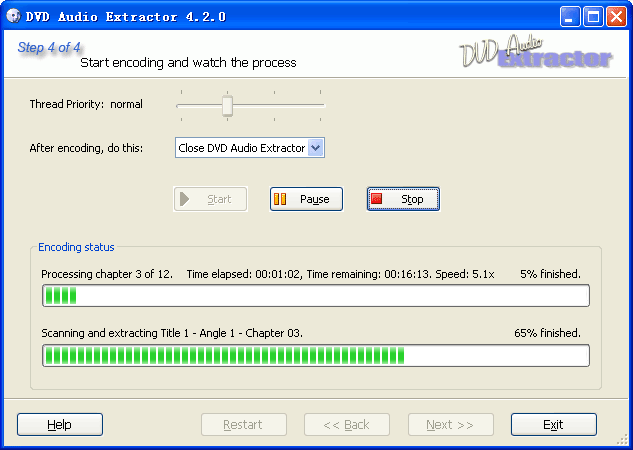Maximize the DVD Audio Extractor window

(x=593, y=17)
